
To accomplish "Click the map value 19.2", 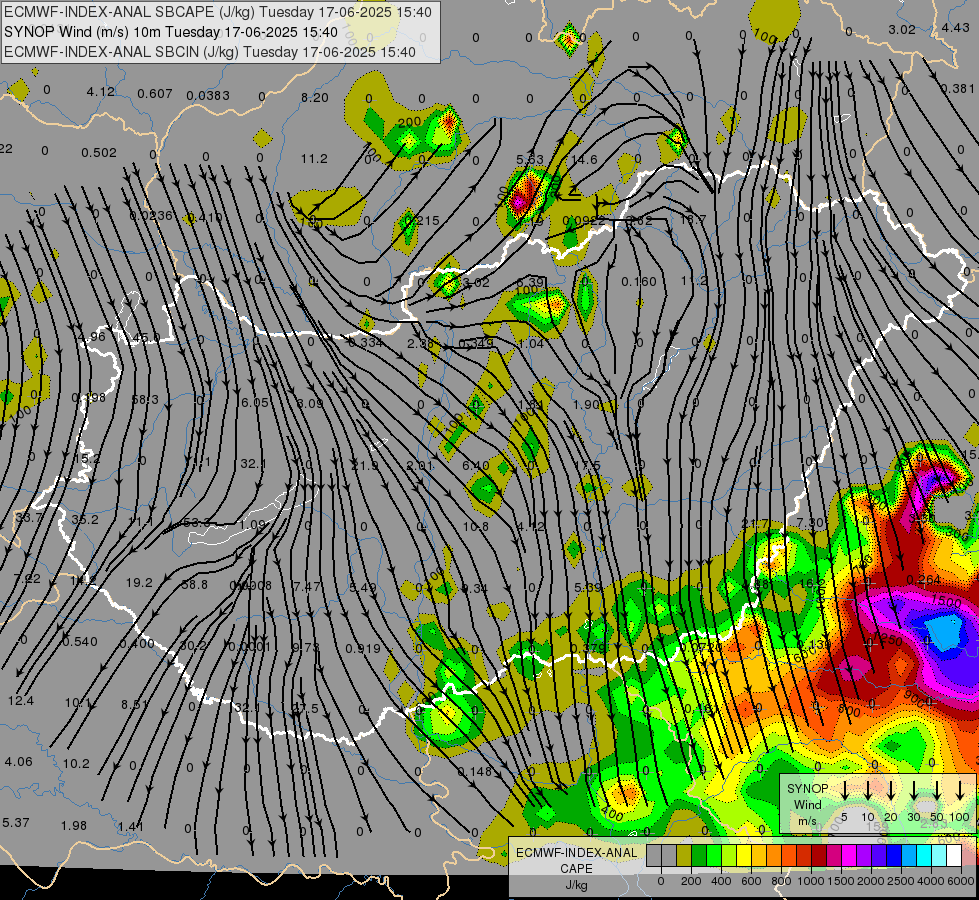I will pyautogui.click(x=139, y=583).
